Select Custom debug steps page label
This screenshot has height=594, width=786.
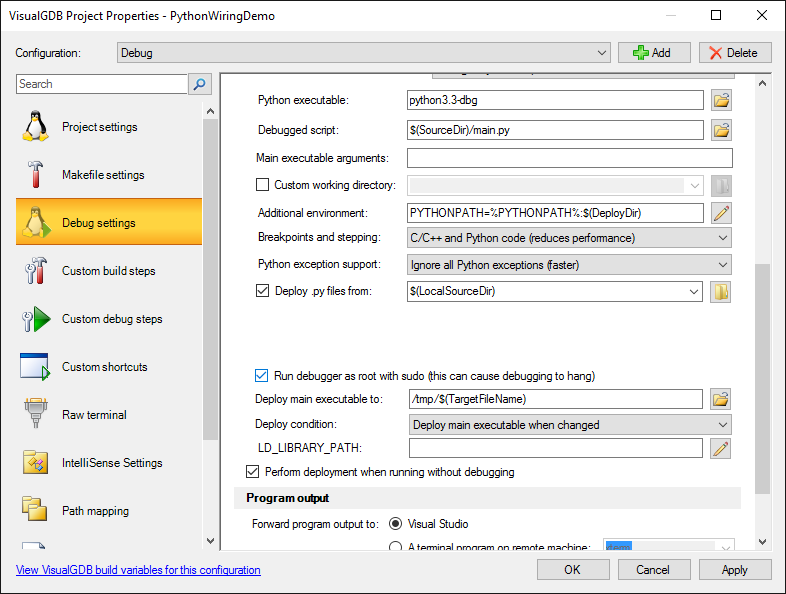(x=112, y=319)
